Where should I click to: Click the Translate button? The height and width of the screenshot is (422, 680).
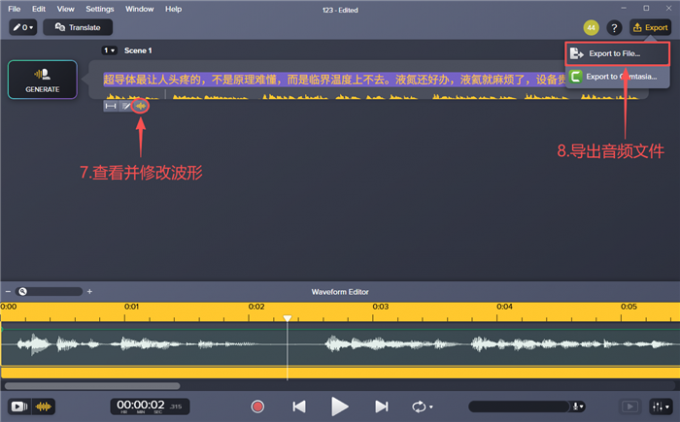point(78,27)
